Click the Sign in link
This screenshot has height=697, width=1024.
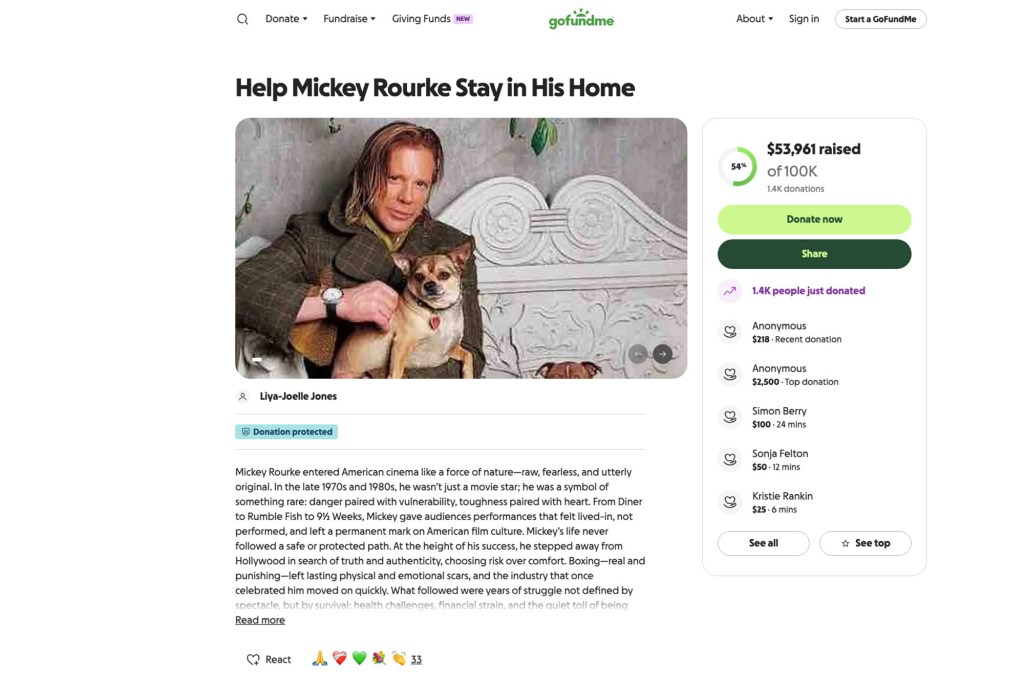point(804,18)
